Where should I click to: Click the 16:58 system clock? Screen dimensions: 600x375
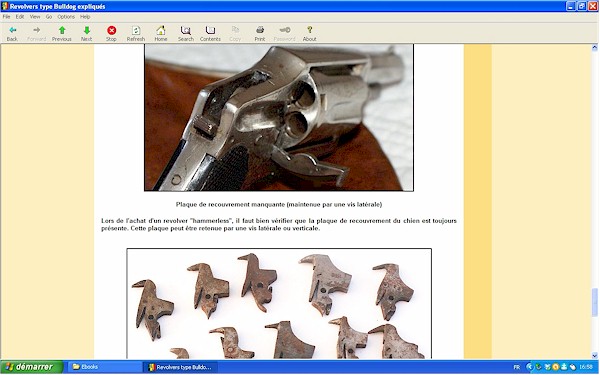(x=586, y=367)
